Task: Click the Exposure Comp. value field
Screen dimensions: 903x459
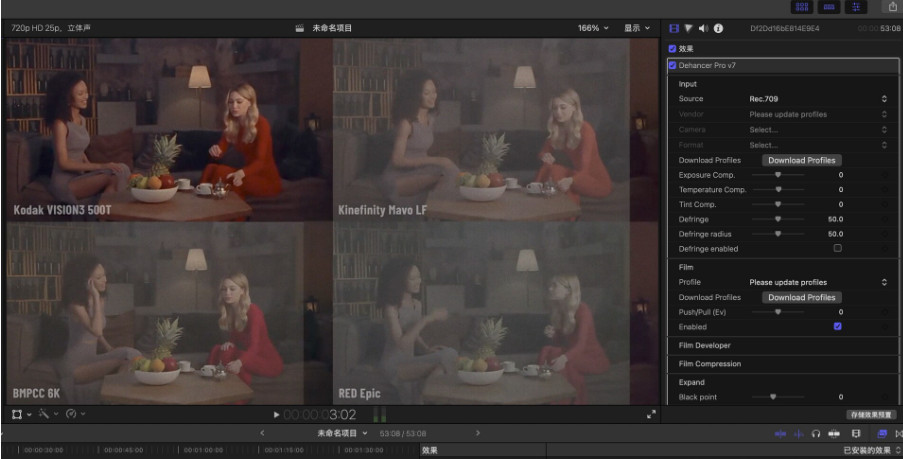Action: tap(840, 175)
